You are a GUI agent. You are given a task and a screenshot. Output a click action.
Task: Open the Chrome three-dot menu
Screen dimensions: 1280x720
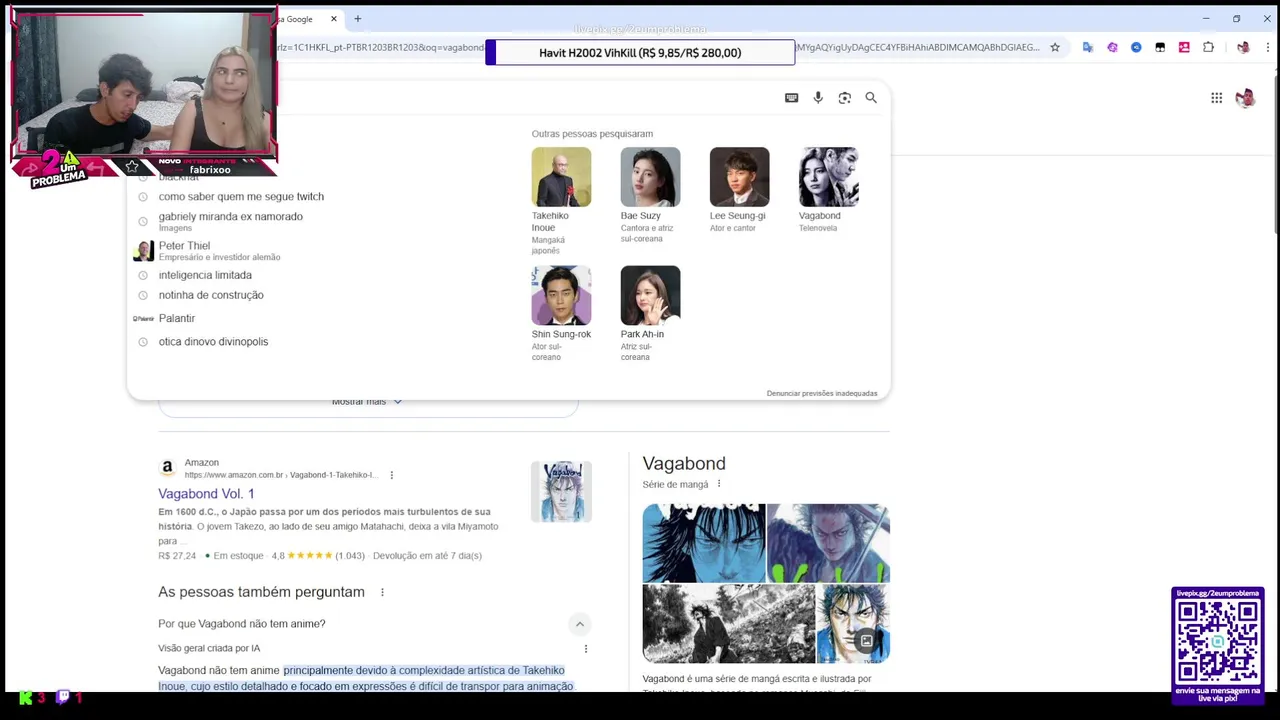click(1267, 47)
